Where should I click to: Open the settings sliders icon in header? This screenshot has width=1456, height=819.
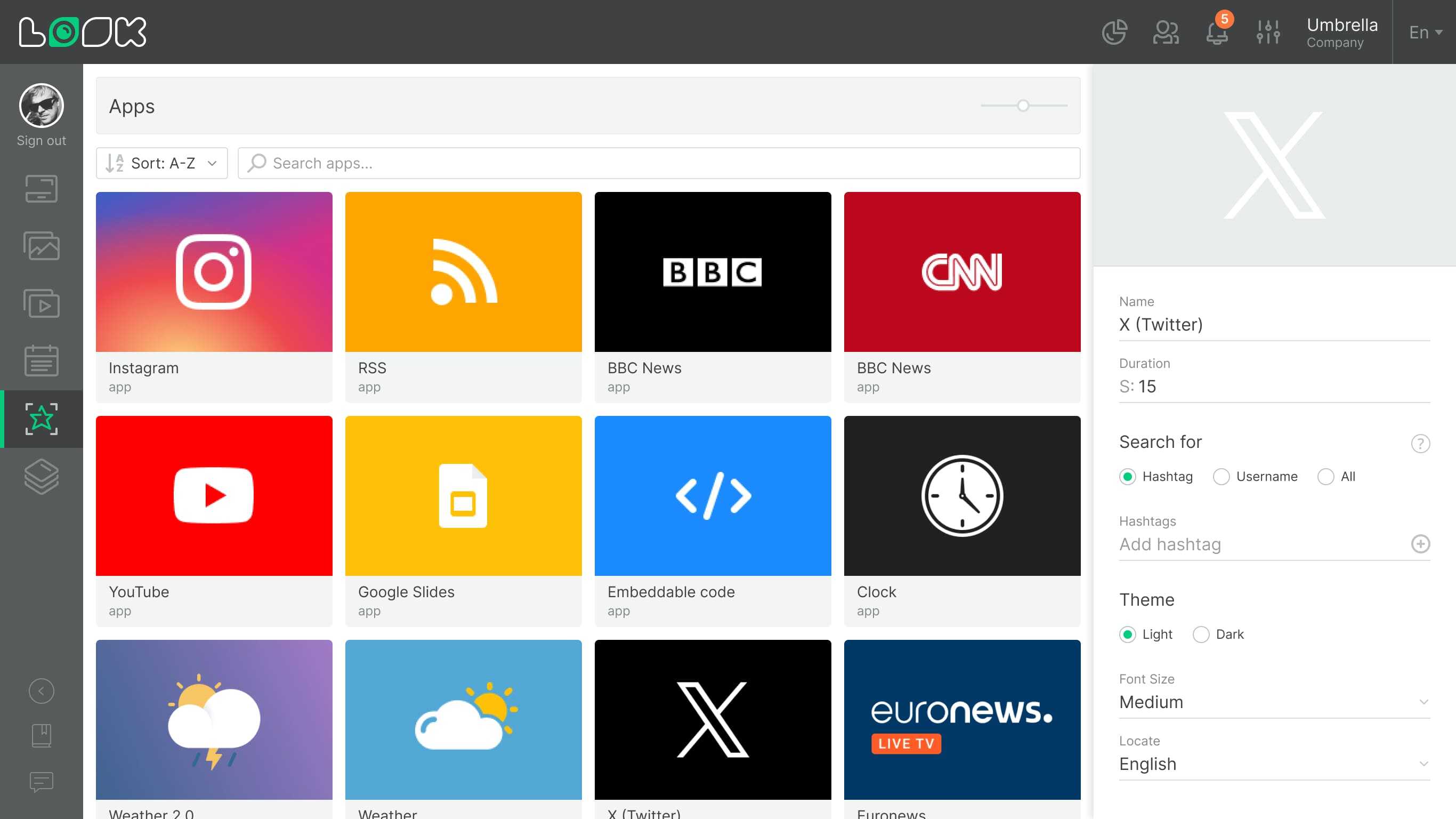1268,32
